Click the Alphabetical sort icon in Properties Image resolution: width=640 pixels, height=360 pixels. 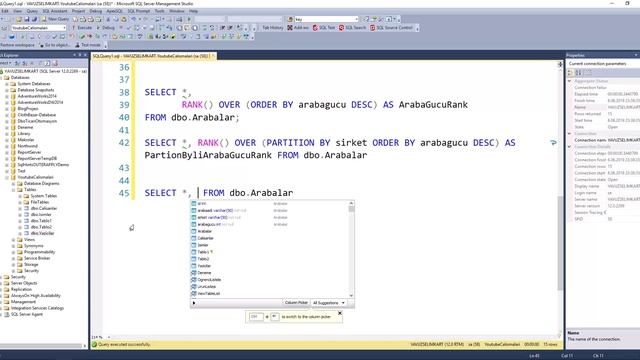pos(578,73)
